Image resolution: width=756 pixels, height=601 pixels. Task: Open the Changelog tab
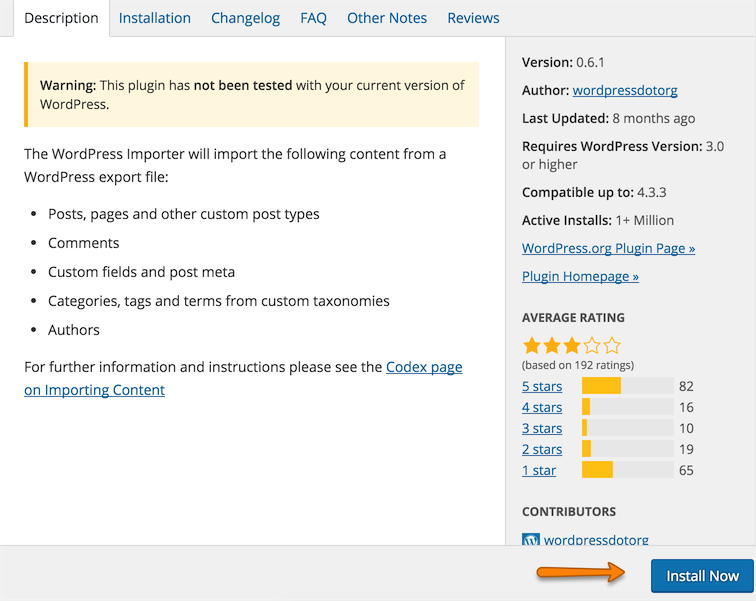click(245, 18)
